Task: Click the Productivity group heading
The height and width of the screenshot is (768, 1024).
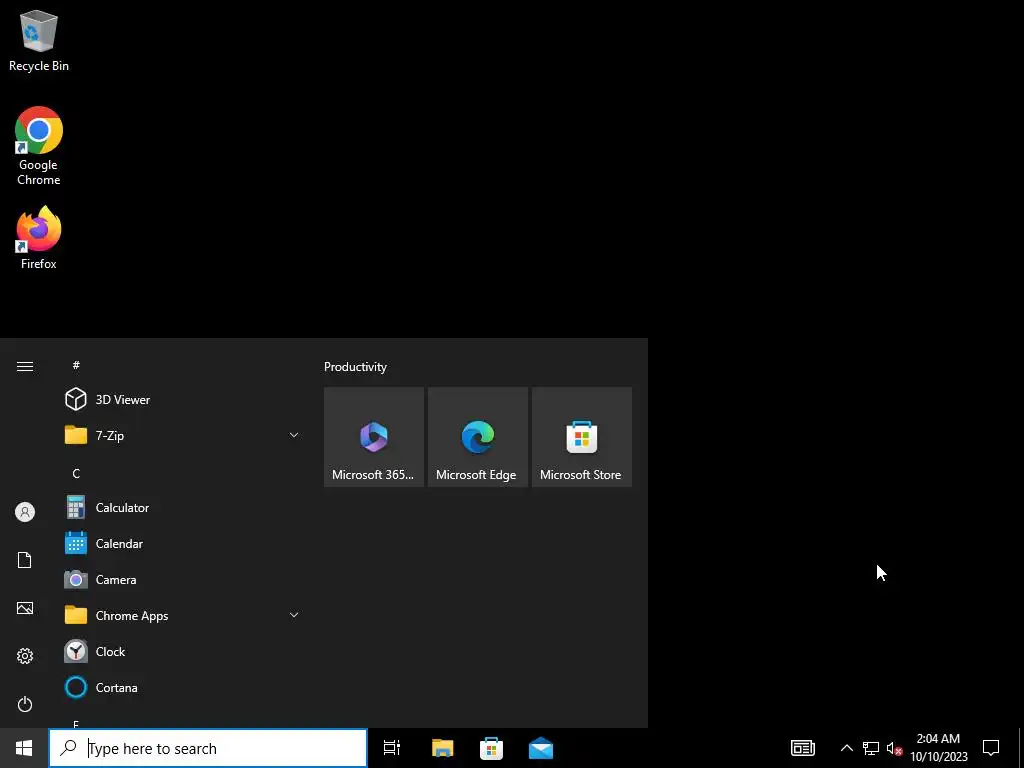Action: 355,367
